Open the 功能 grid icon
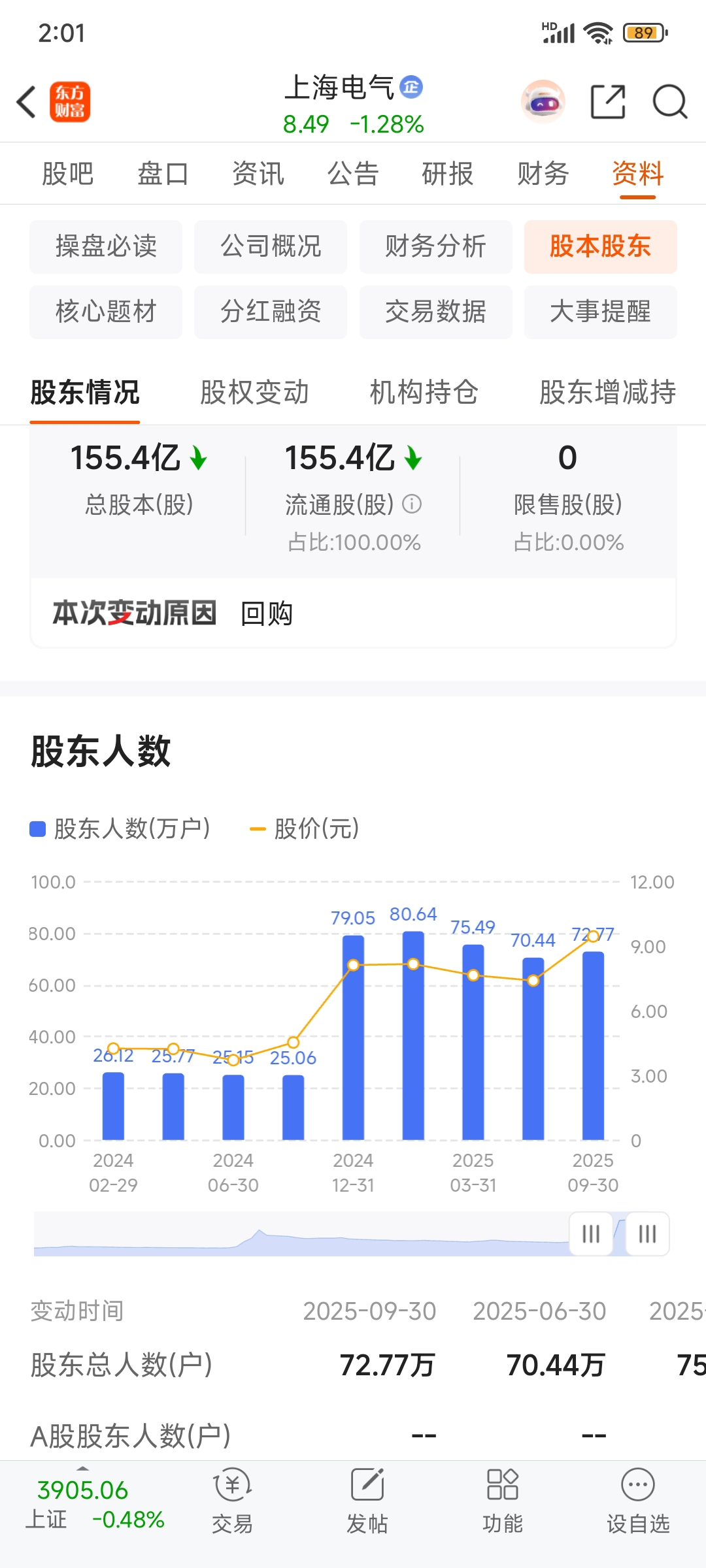This screenshot has height=1568, width=706. click(503, 1484)
